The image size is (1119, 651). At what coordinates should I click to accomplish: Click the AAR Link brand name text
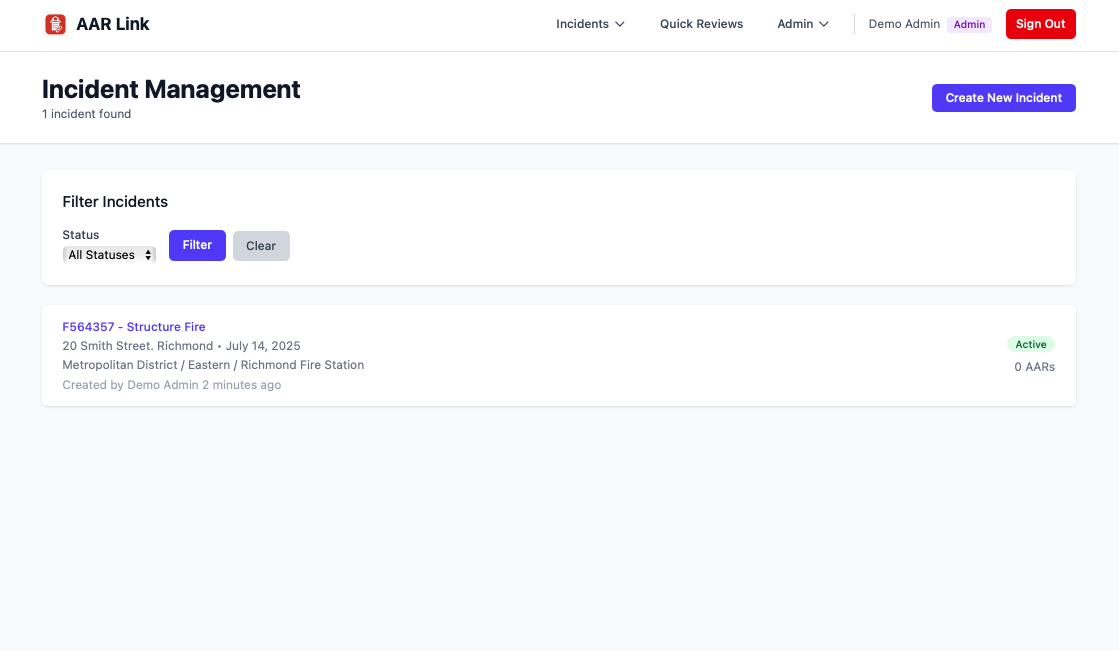click(112, 23)
